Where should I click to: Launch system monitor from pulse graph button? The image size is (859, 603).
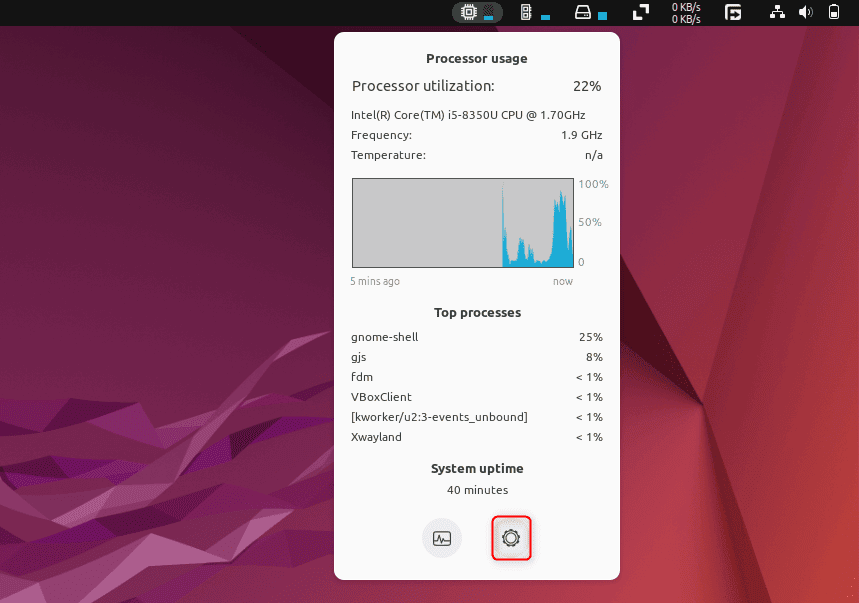pos(442,538)
